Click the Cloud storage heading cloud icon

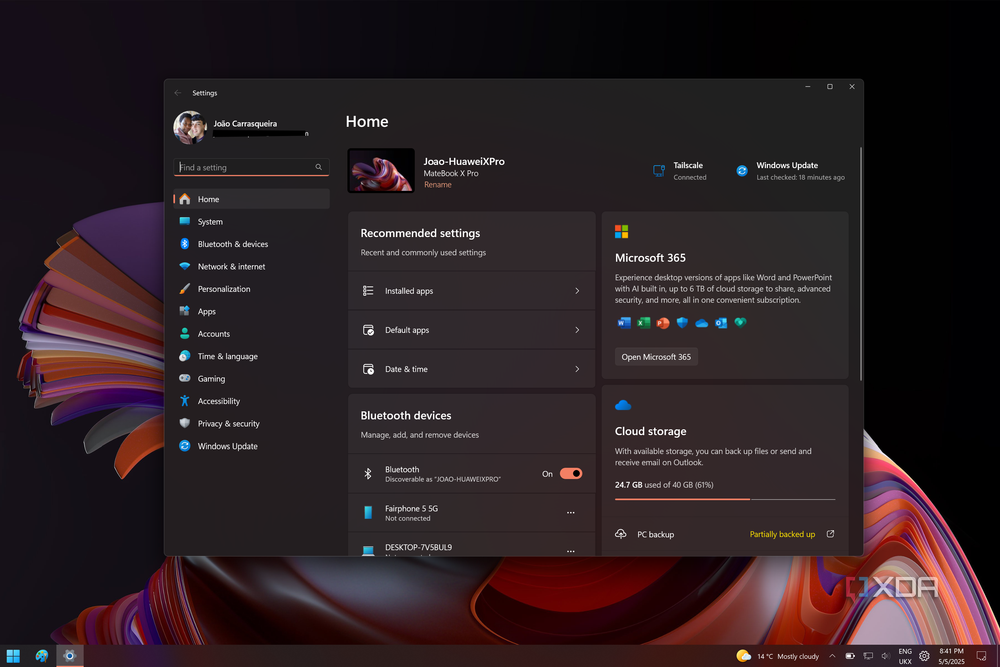pyautogui.click(x=622, y=405)
